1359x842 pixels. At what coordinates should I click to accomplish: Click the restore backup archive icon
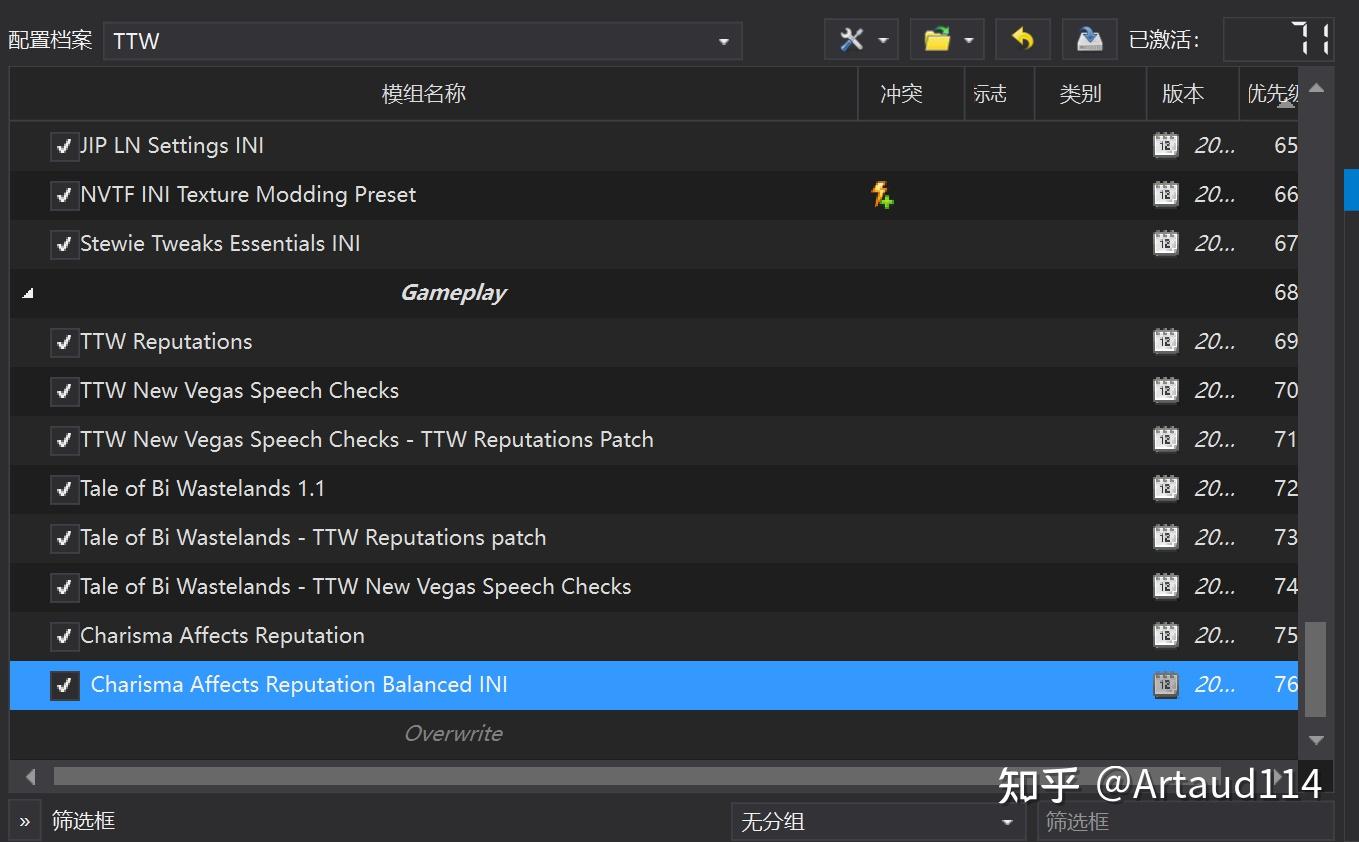tap(1088, 39)
